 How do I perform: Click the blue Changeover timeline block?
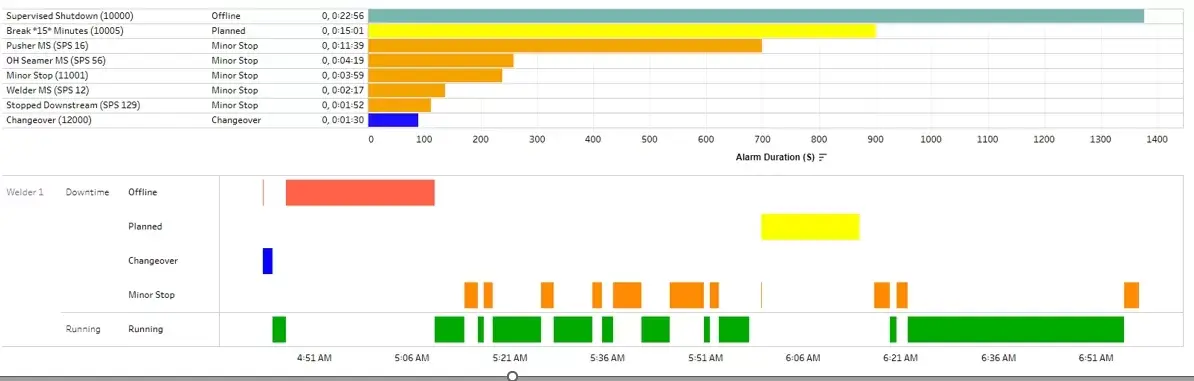click(x=267, y=261)
